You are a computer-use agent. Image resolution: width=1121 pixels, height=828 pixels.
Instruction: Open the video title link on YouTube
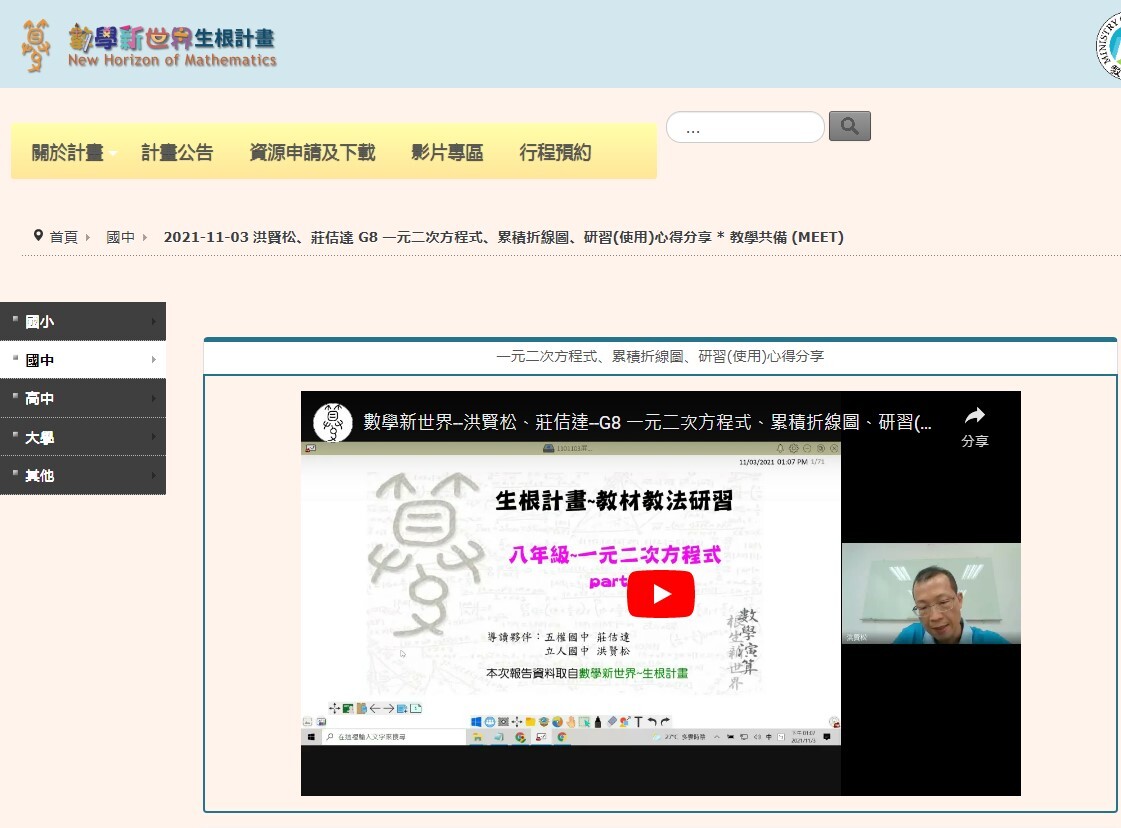coord(647,422)
